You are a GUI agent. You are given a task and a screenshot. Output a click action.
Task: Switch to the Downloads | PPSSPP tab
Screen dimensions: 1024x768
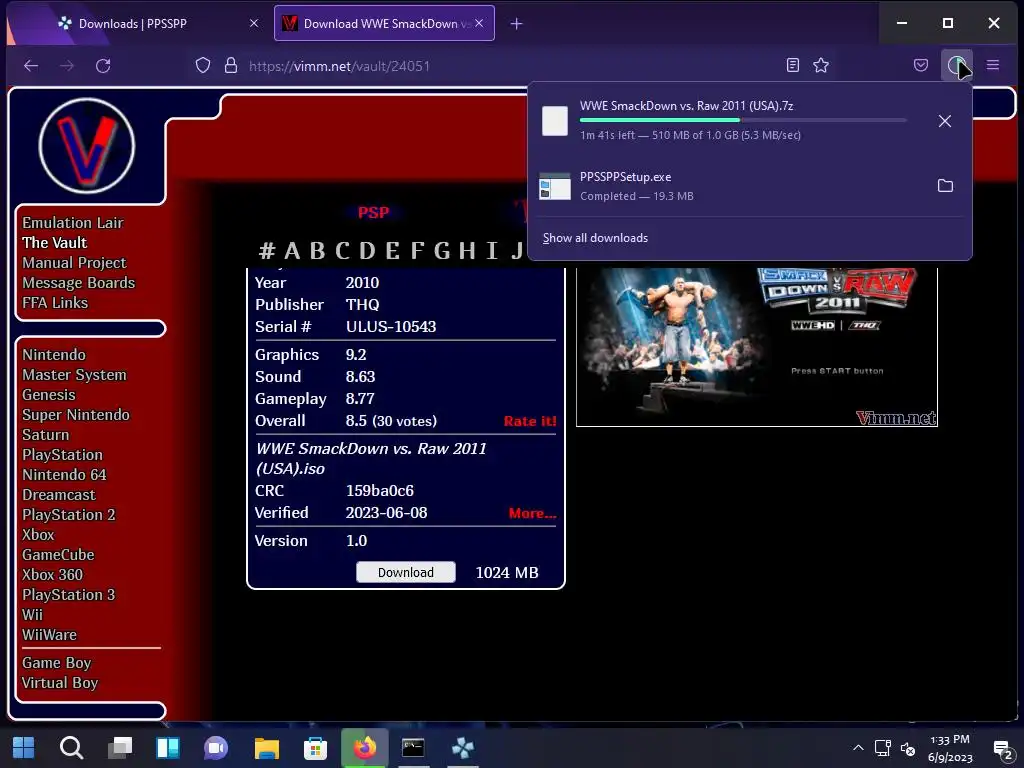point(133,24)
